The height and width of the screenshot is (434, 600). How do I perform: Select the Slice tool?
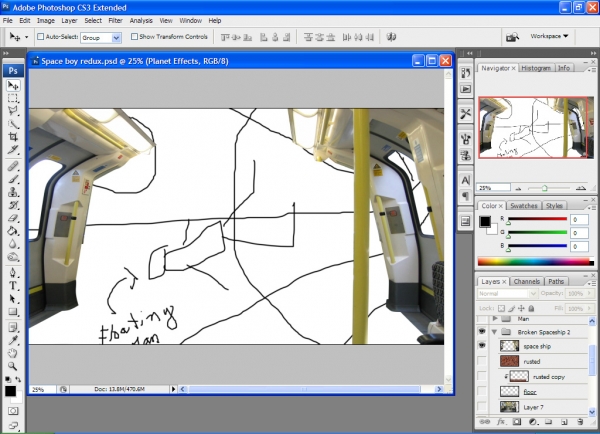pyautogui.click(x=13, y=150)
